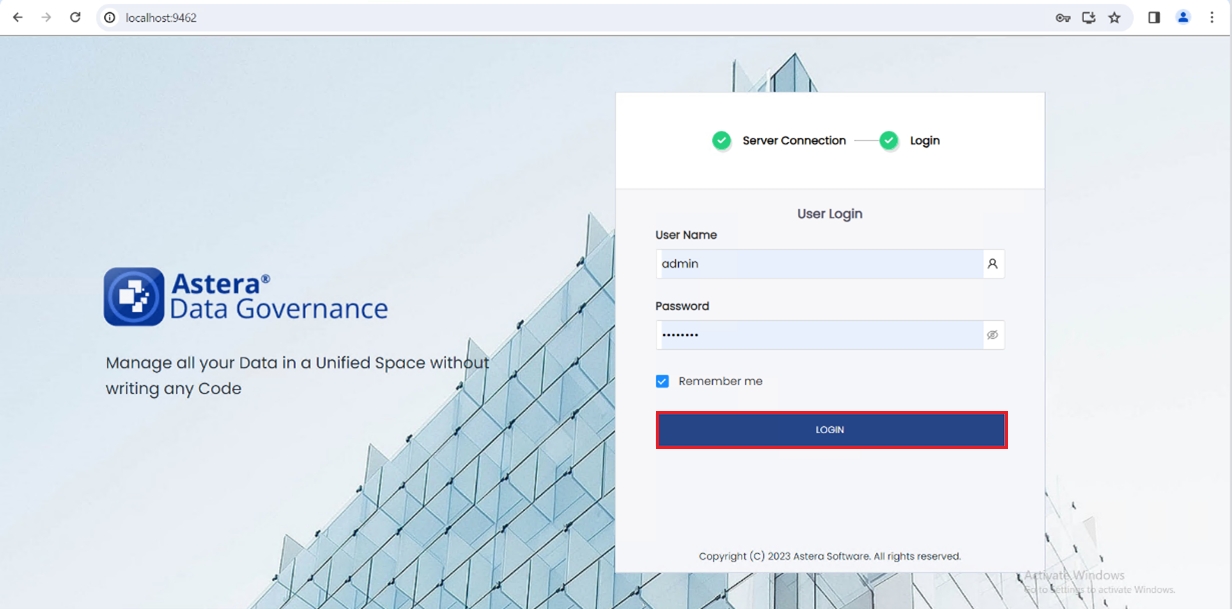
Task: Open the browser side panel
Action: pyautogui.click(x=1154, y=18)
